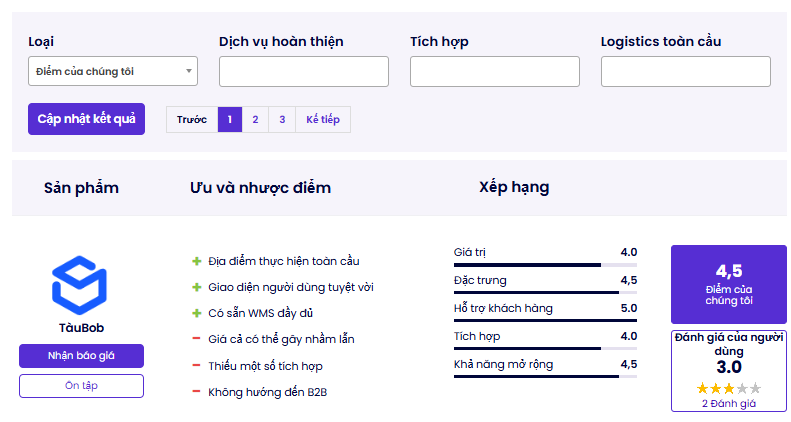Click red minus icon beside Không hướng đến B2B
The height and width of the screenshot is (422, 791).
(196, 391)
